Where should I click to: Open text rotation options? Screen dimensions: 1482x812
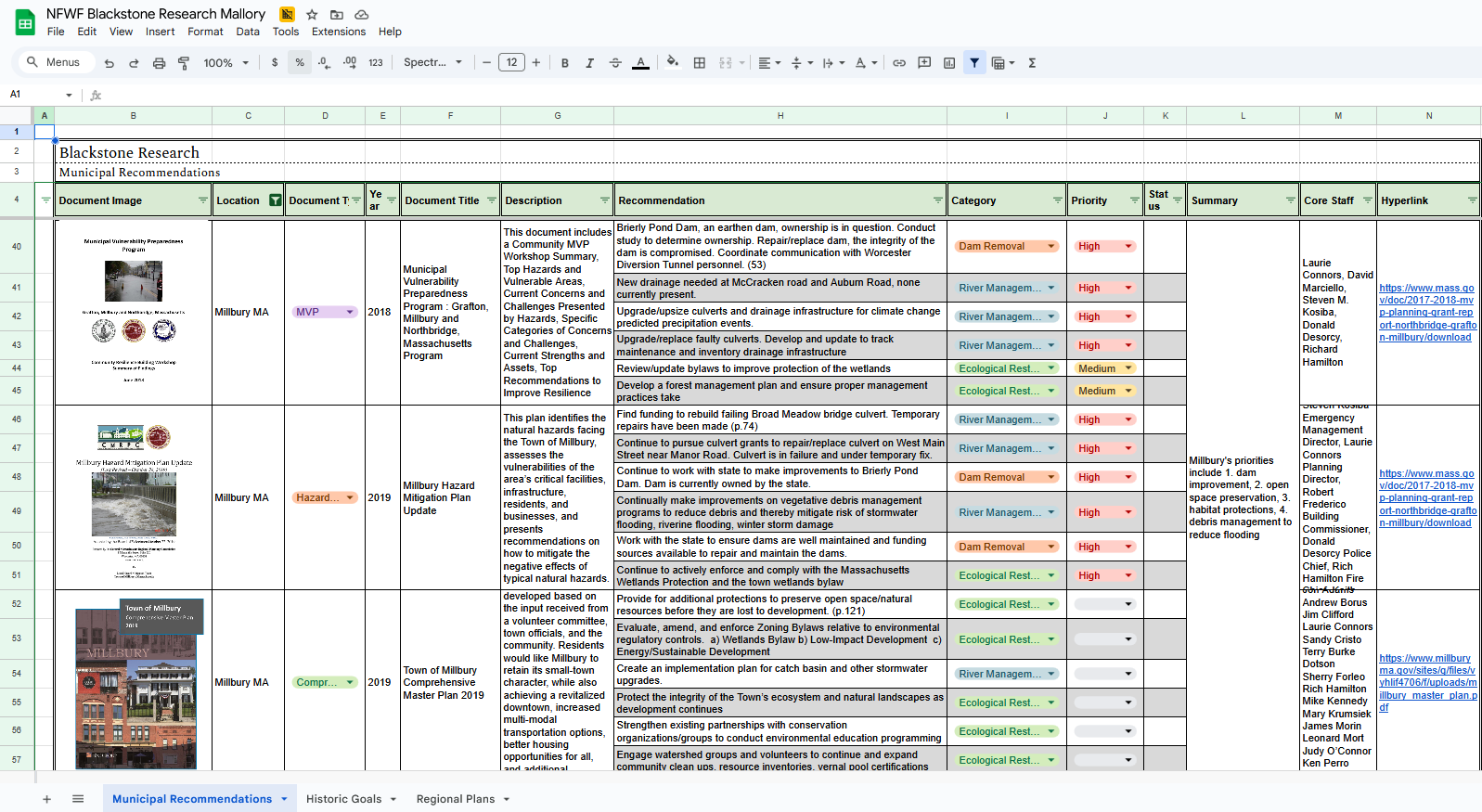(866, 63)
